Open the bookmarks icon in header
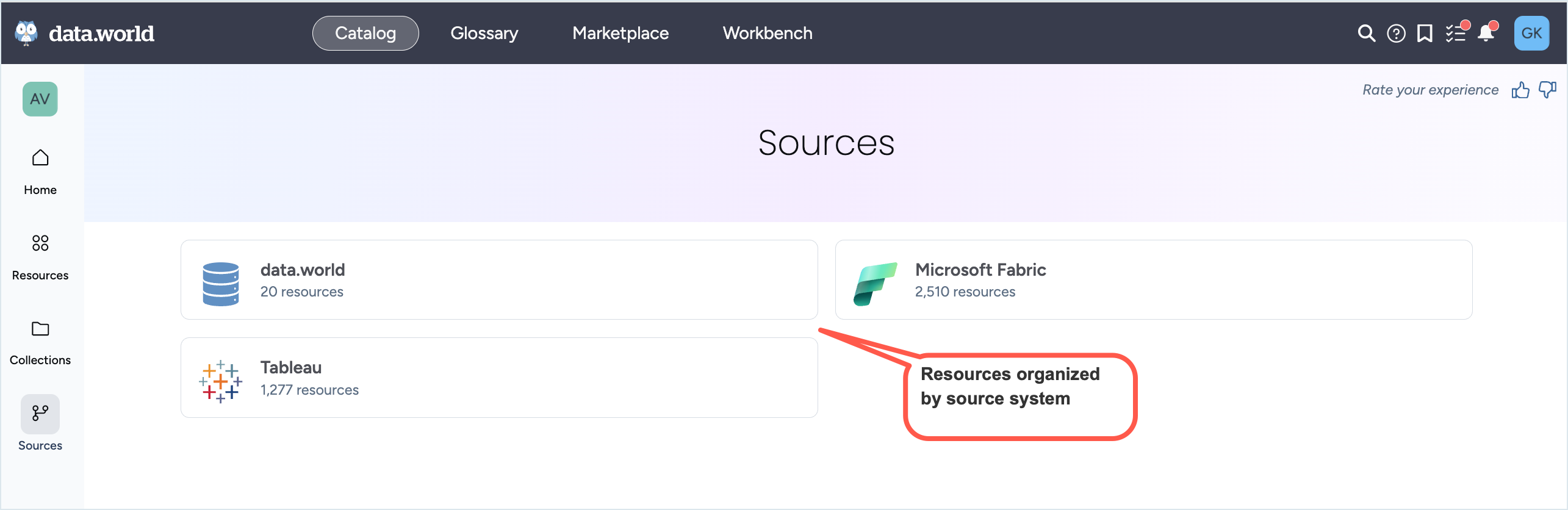The width and height of the screenshot is (1568, 510). 1425,34
